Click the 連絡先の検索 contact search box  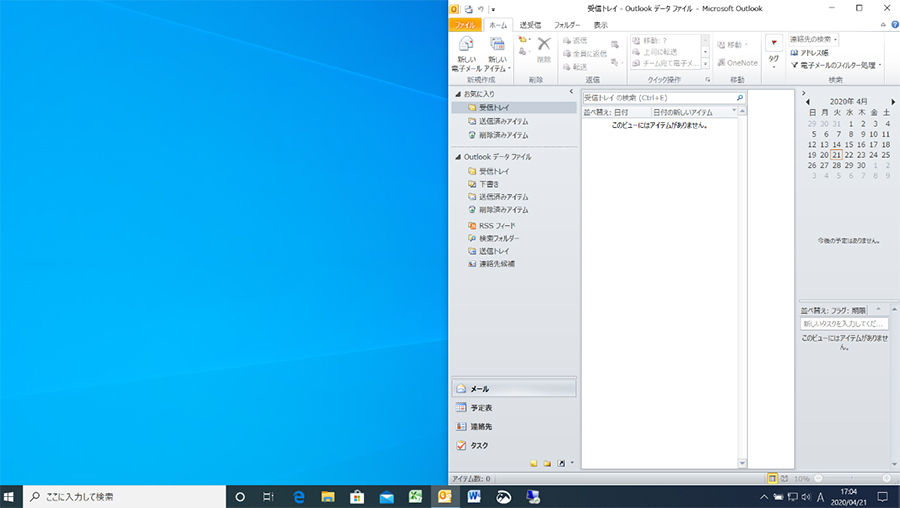pyautogui.click(x=813, y=39)
